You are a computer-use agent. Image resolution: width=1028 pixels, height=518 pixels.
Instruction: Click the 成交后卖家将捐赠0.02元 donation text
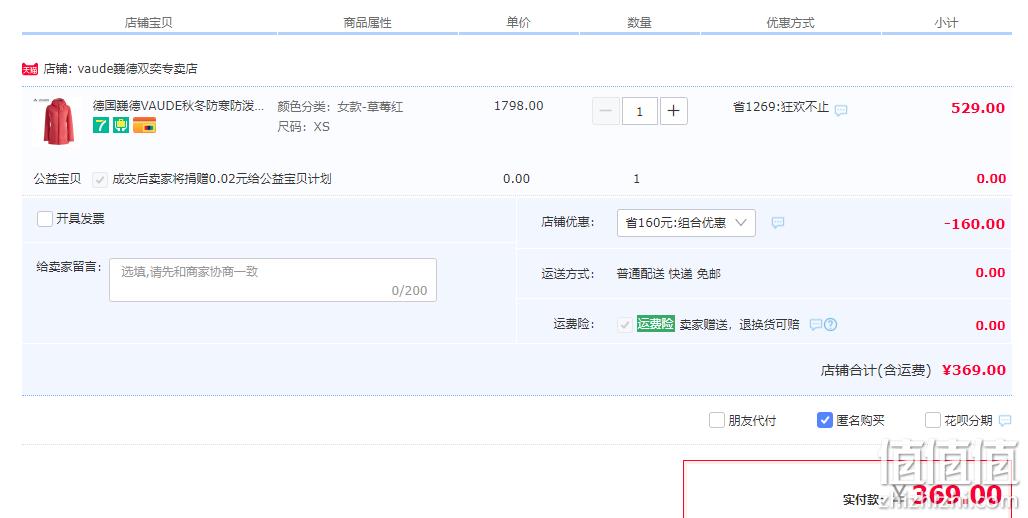(x=222, y=179)
